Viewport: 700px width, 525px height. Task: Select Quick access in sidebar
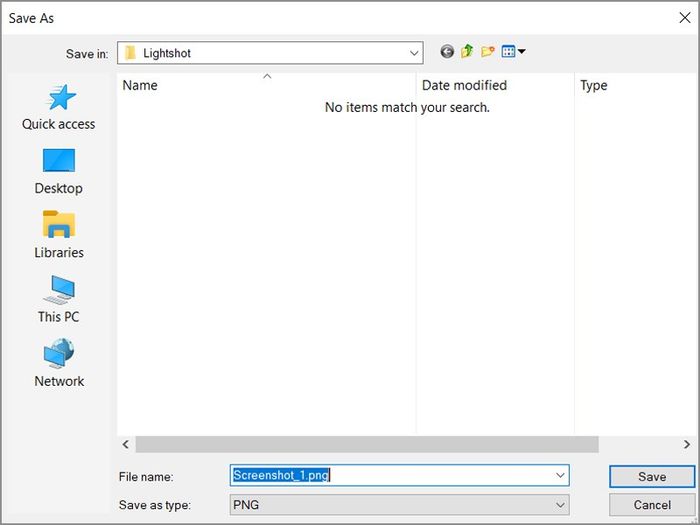pyautogui.click(x=59, y=108)
